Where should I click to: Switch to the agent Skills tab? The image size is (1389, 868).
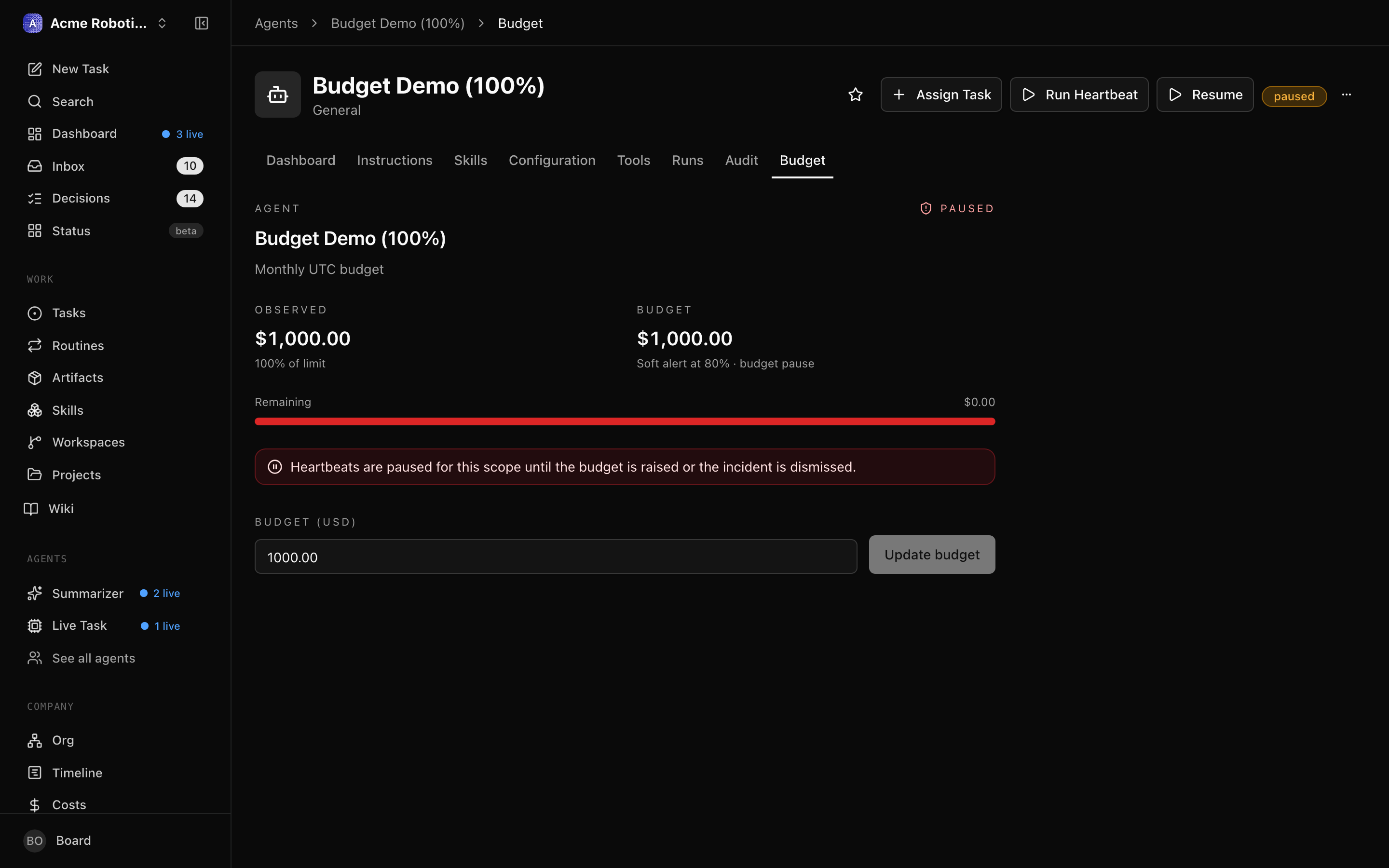pyautogui.click(x=471, y=160)
